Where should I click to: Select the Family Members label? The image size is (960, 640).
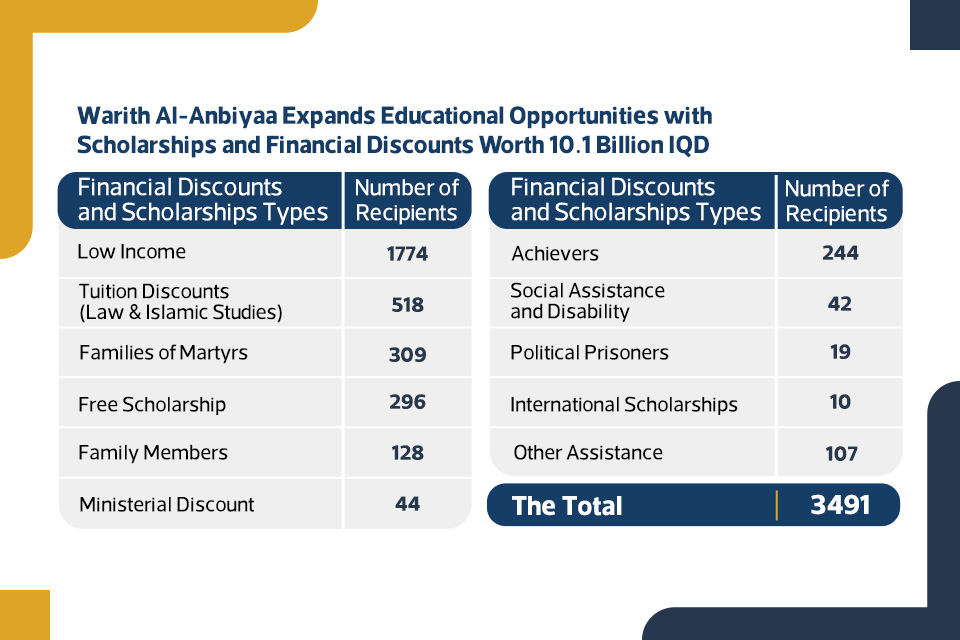click(153, 453)
